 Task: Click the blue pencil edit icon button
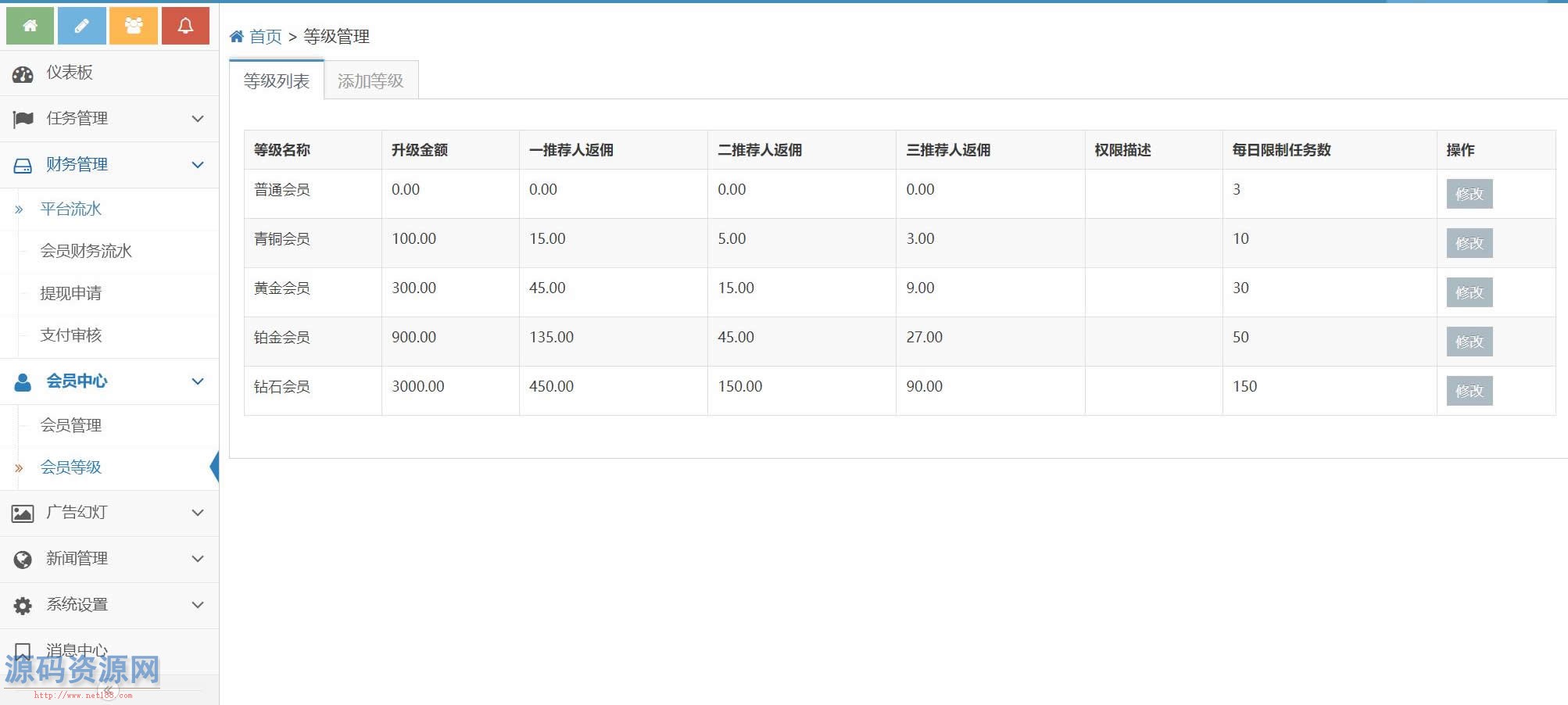(81, 26)
